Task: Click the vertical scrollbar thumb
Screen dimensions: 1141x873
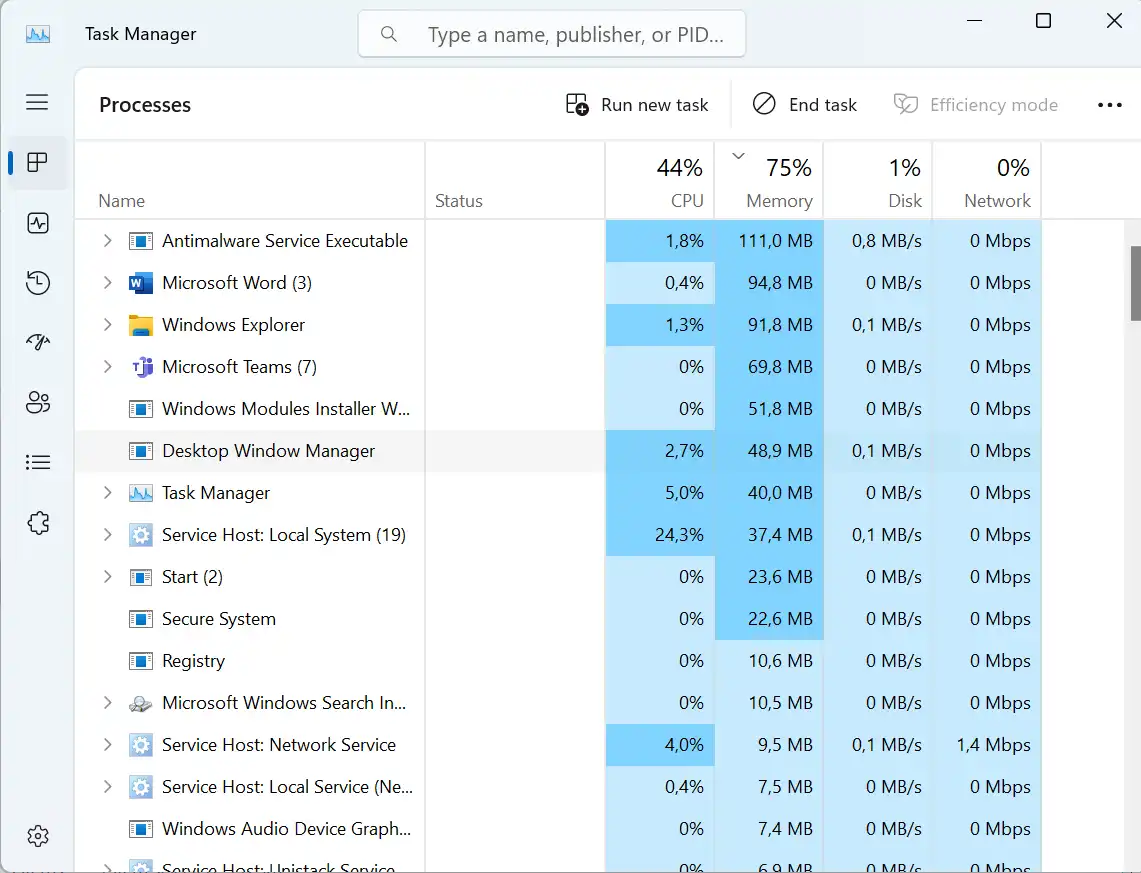Action: (x=1135, y=284)
